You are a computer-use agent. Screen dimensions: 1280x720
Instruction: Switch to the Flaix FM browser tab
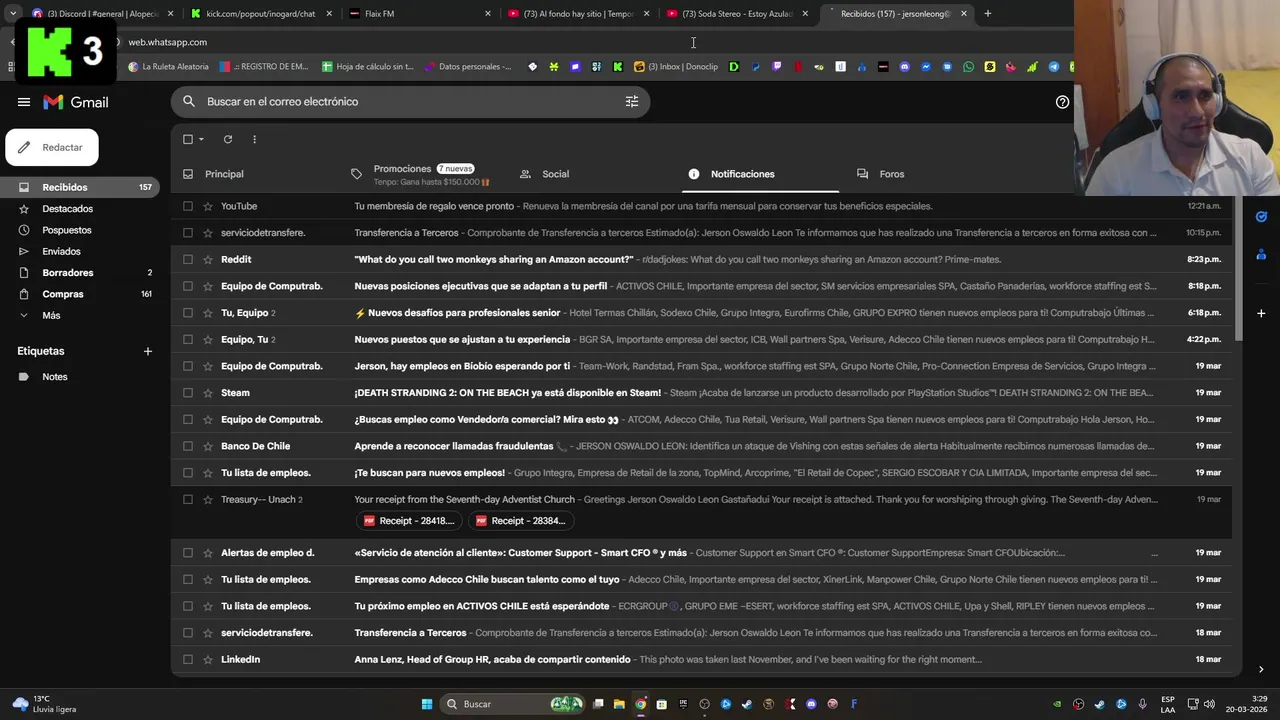point(418,14)
